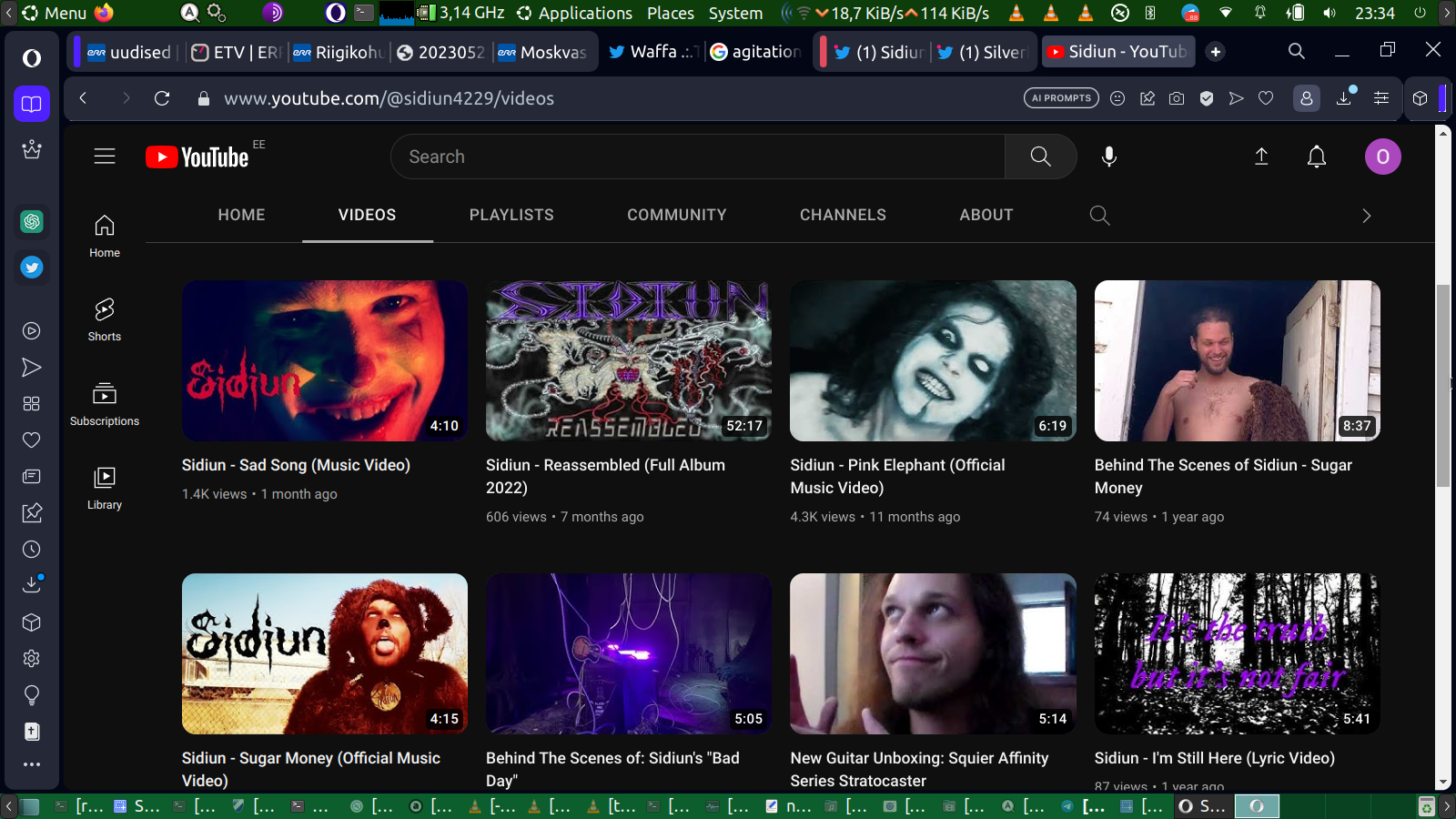1456x819 pixels.
Task: Click the upload video icon
Action: coord(1261,157)
